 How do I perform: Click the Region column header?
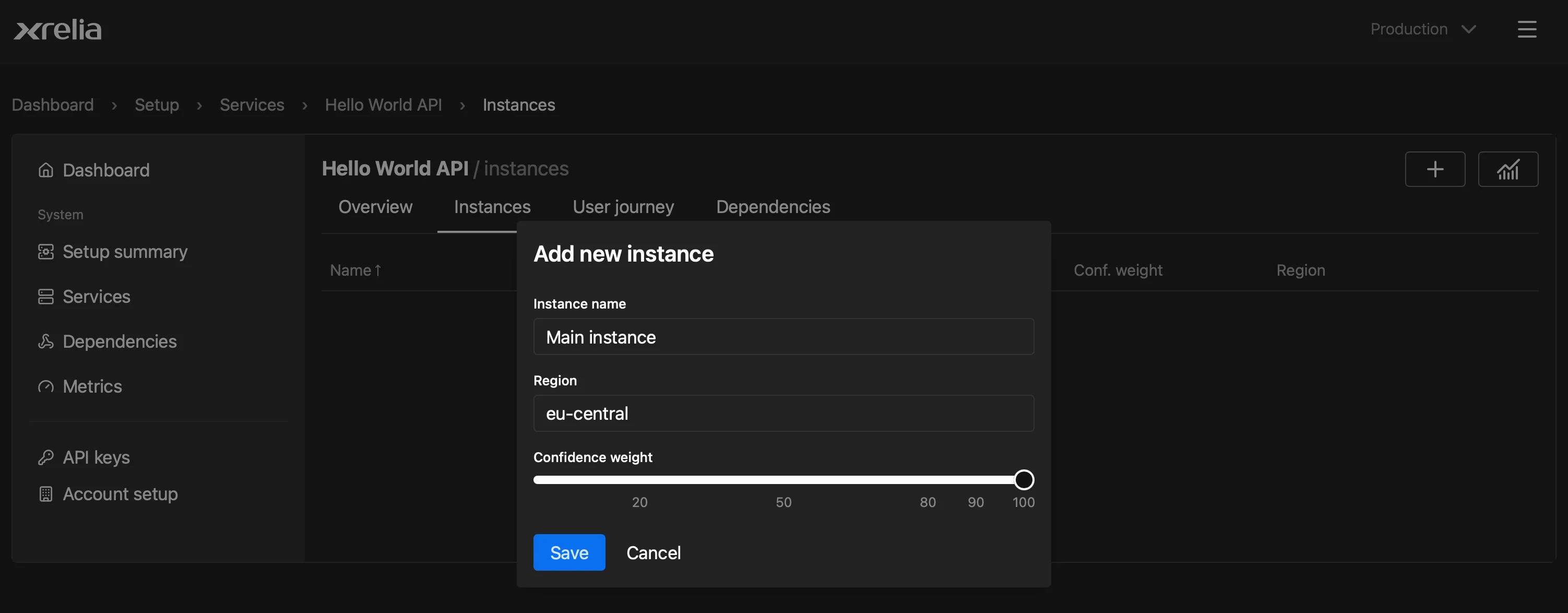(1300, 270)
